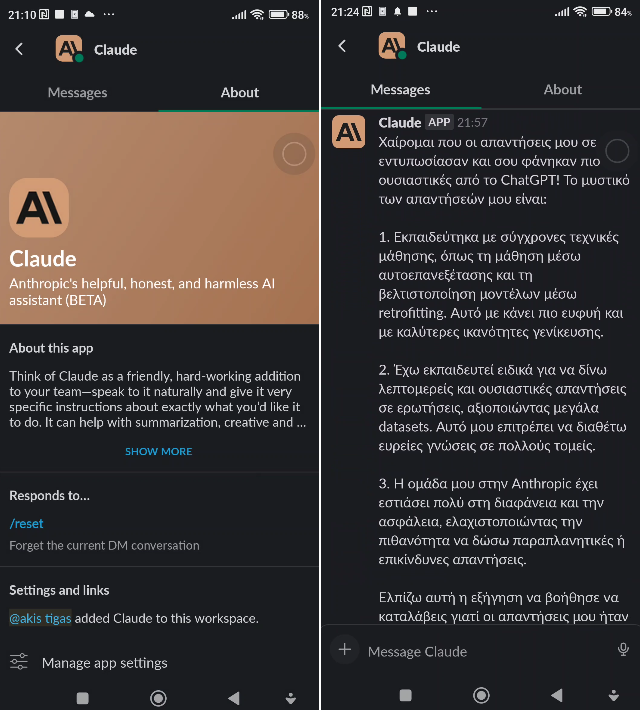Tap the microphone voice message icon
This screenshot has height=710, width=640.
click(623, 650)
